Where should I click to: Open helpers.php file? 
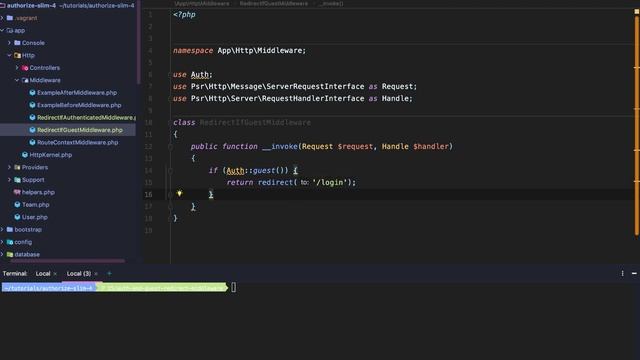pyautogui.click(x=38, y=192)
